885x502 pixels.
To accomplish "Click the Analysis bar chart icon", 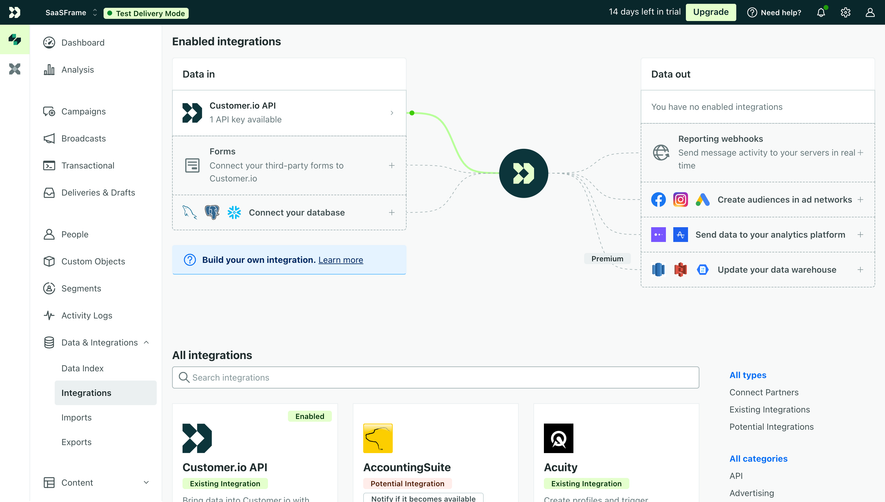I will 49,69.
